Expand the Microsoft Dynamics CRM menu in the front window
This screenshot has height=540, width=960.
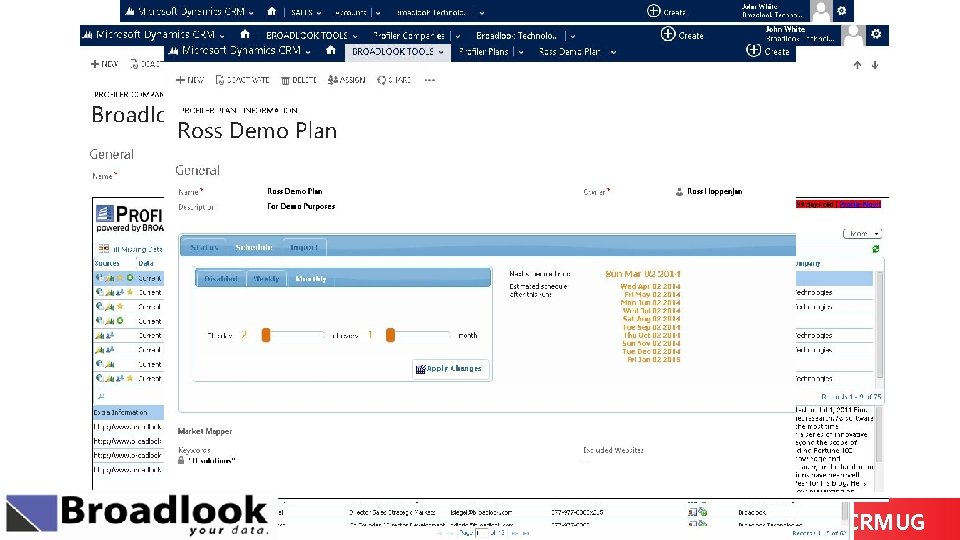click(x=307, y=52)
